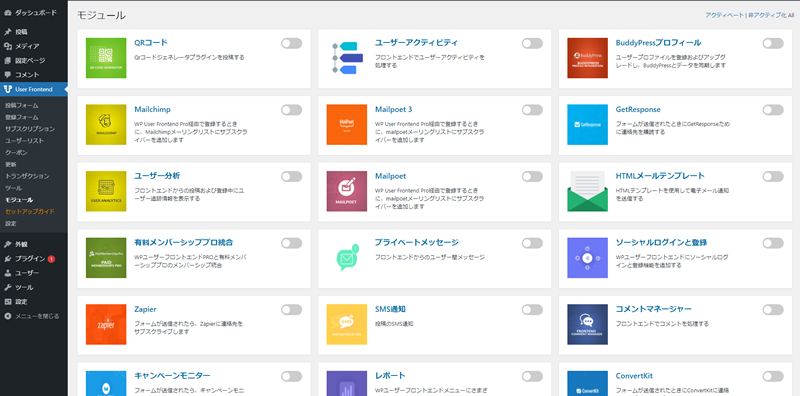
Task: Click the 固定ページ sidebar item
Action: (x=34, y=60)
